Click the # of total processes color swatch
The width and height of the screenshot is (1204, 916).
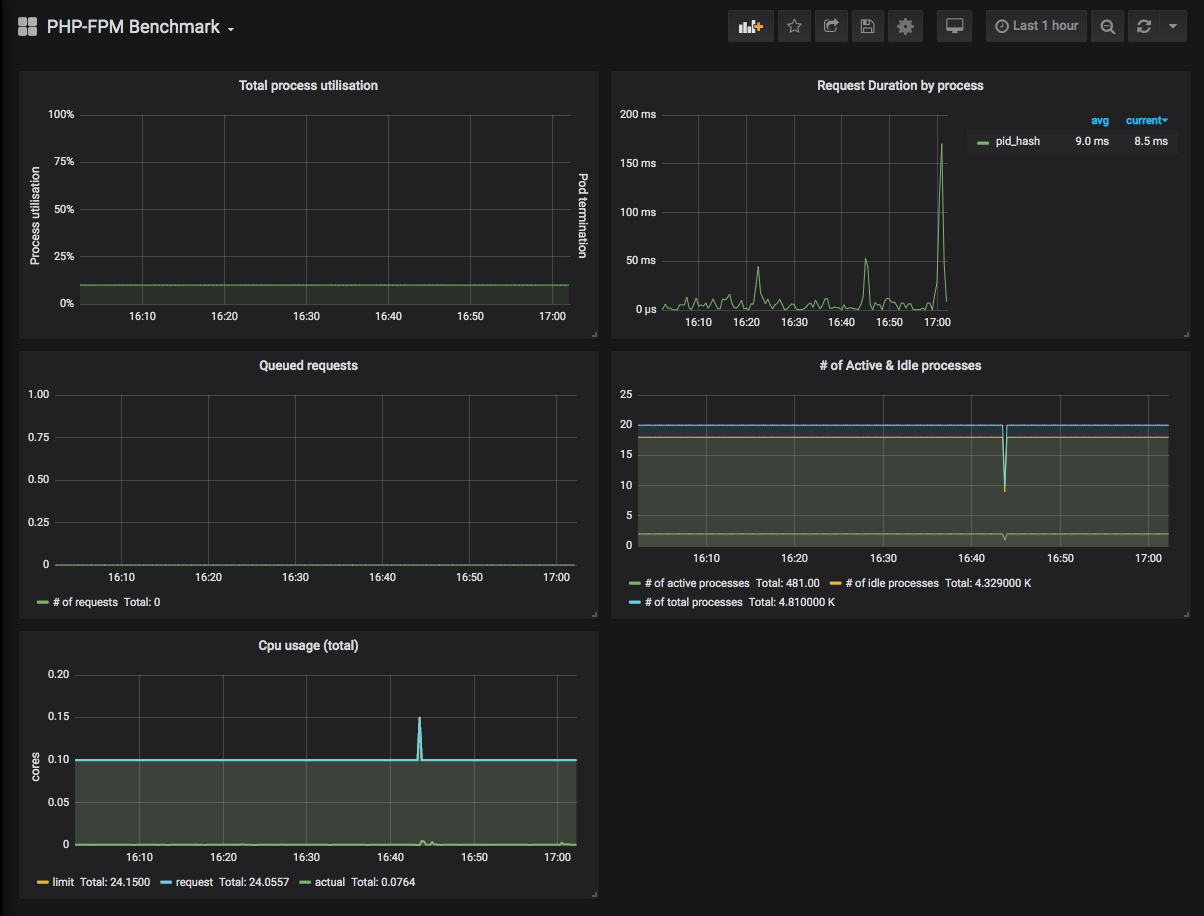point(634,603)
